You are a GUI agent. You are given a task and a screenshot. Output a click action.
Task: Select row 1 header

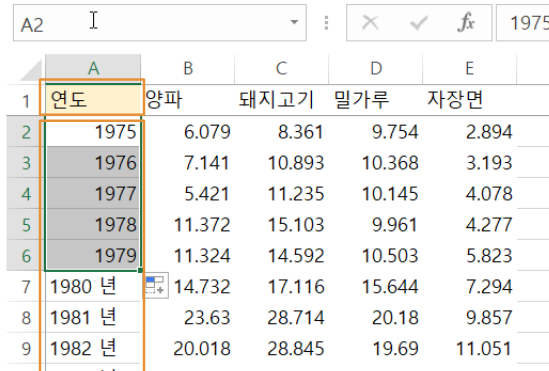(x=26, y=101)
